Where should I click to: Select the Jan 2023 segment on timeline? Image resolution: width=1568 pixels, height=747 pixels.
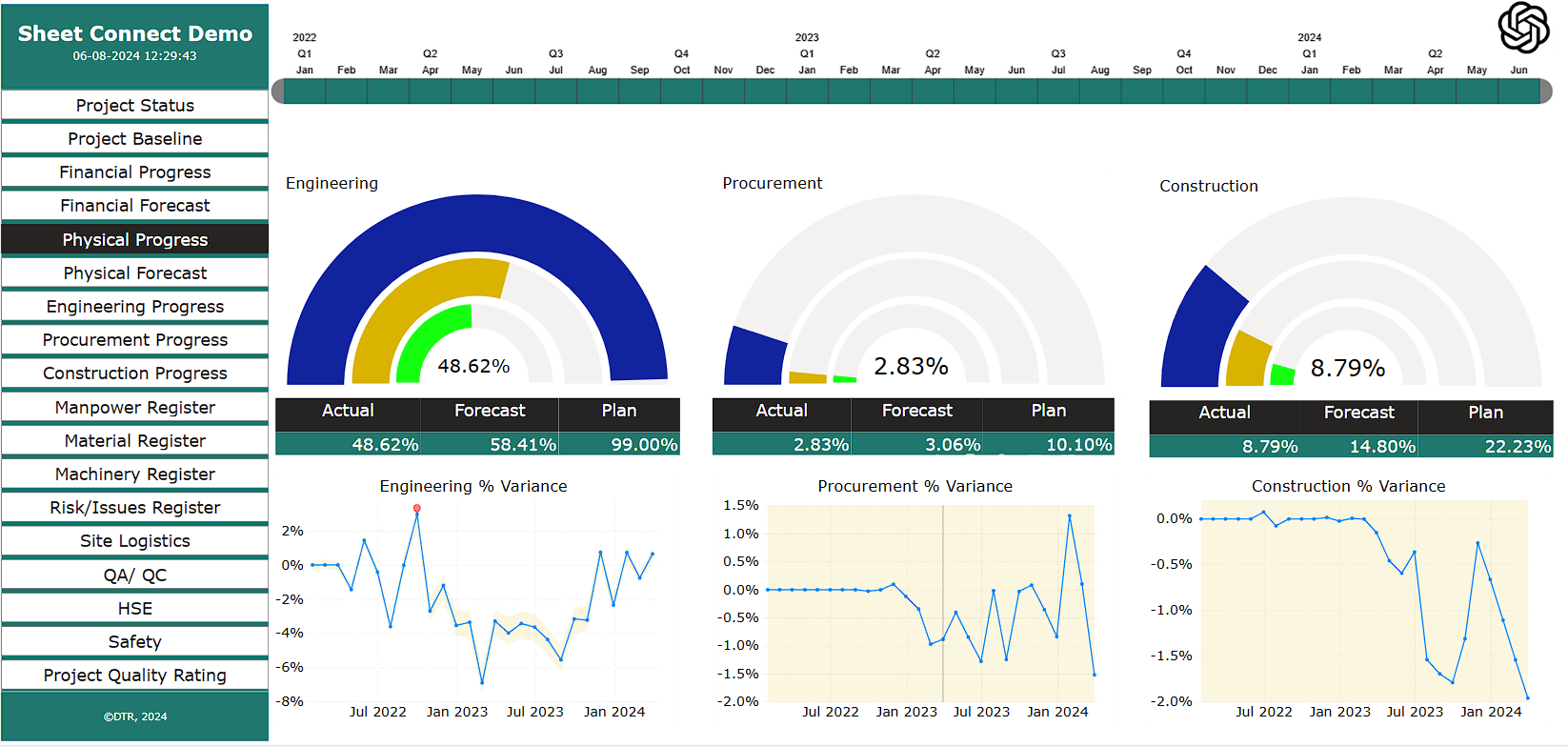(807, 91)
